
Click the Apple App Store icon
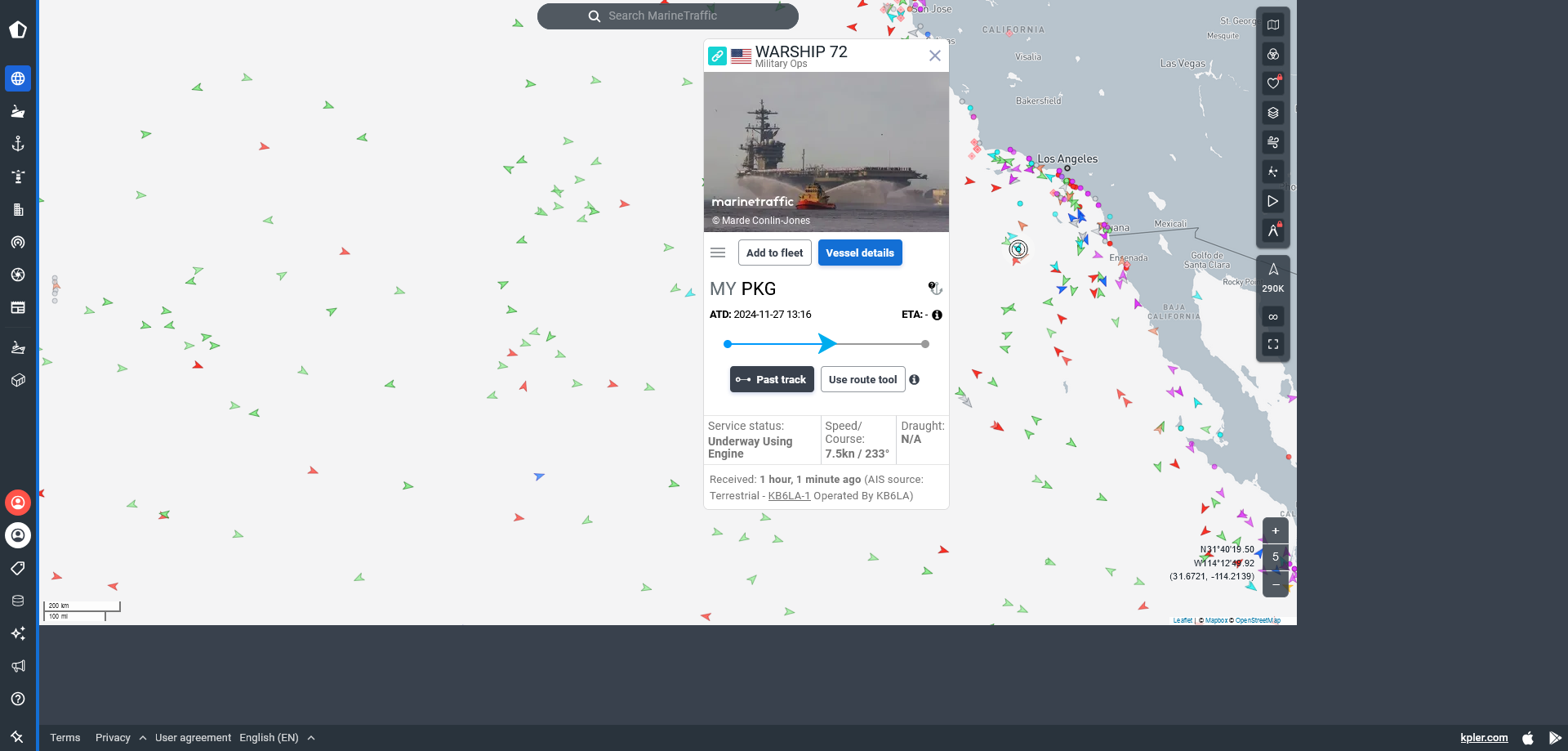point(1528,737)
